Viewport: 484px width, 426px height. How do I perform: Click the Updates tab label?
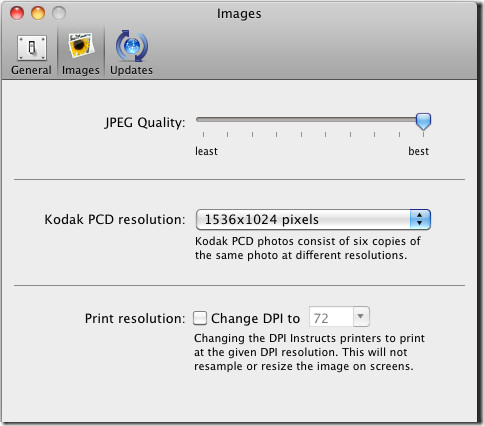click(x=131, y=70)
